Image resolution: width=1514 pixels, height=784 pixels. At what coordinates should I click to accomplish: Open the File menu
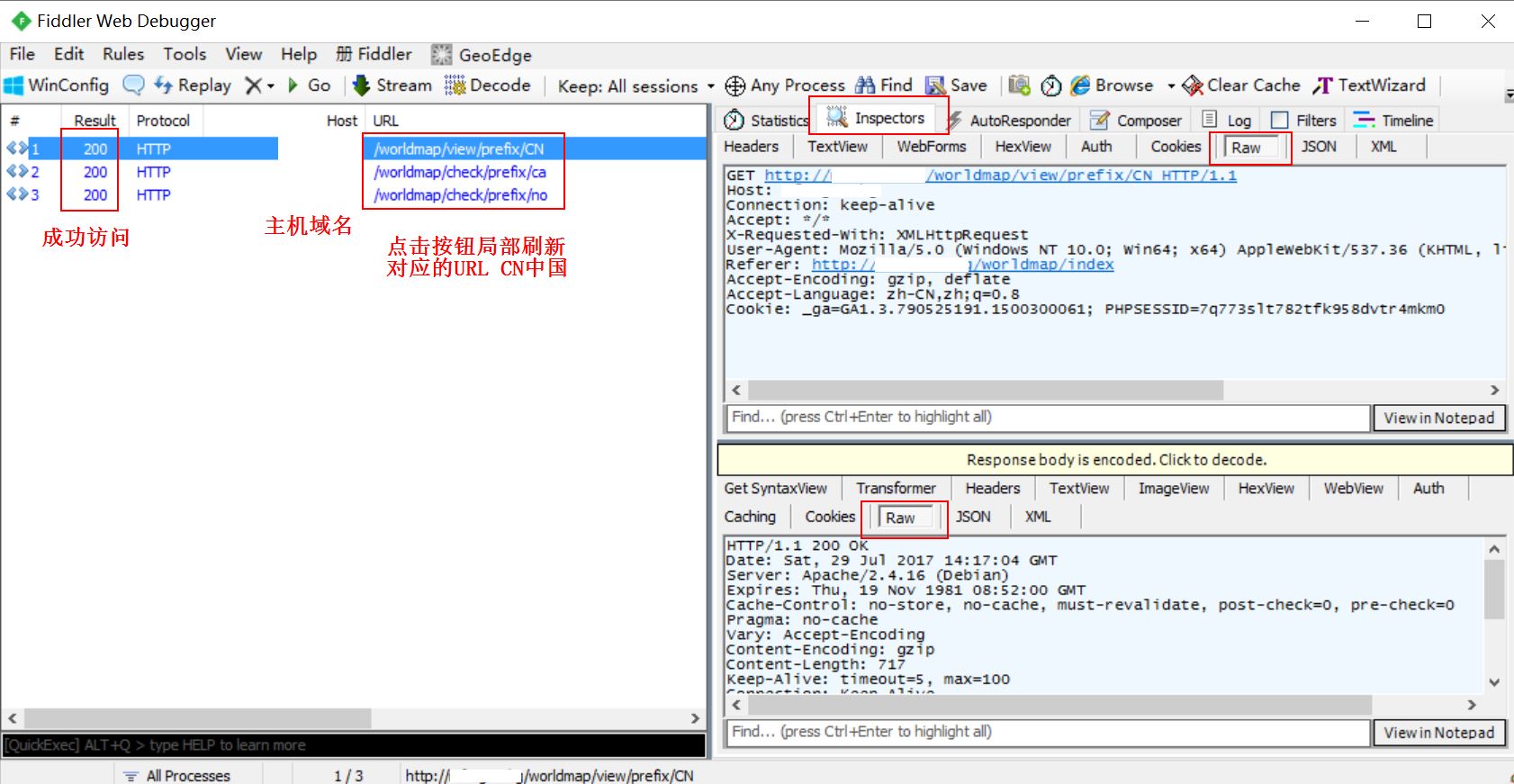point(22,54)
